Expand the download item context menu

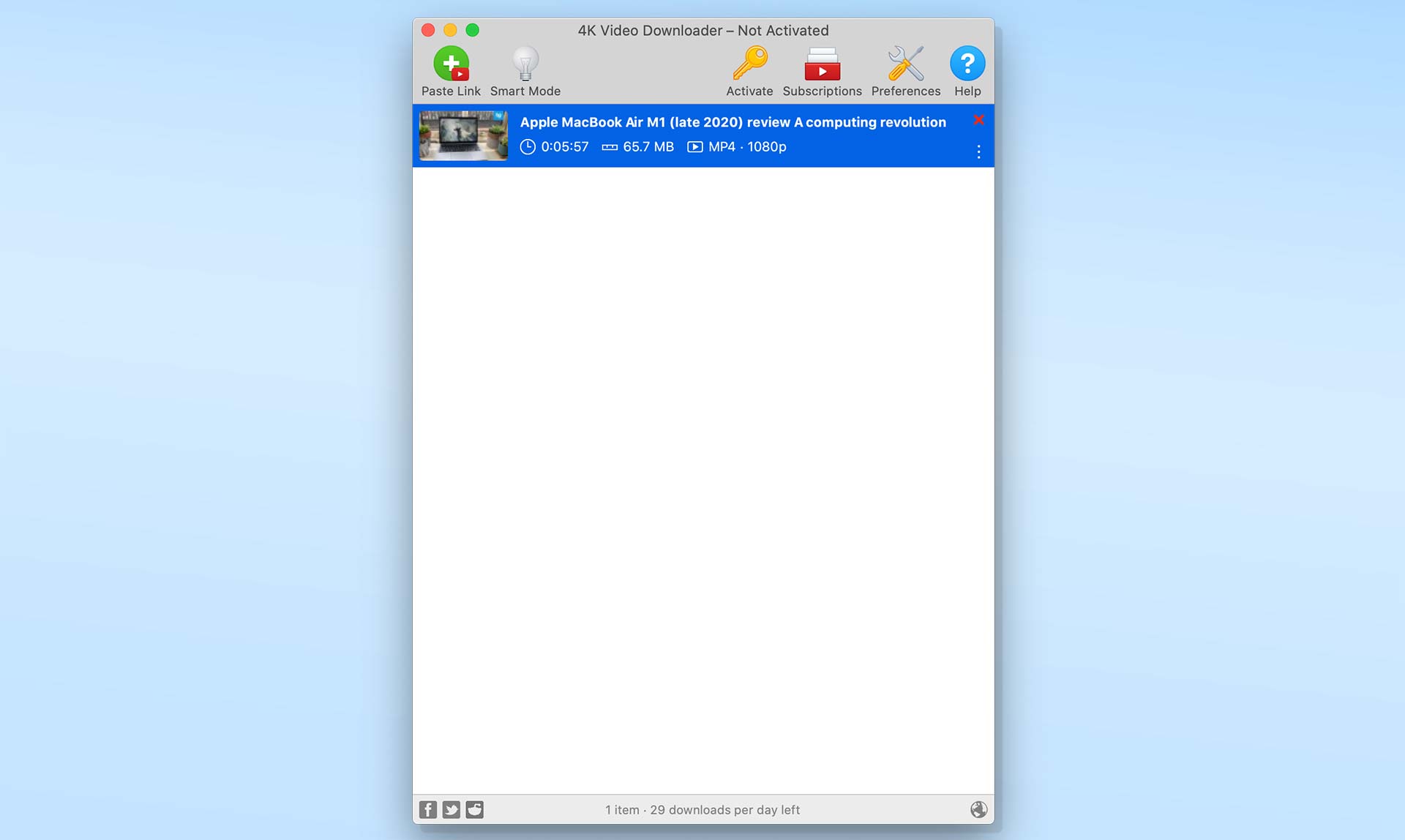[979, 150]
